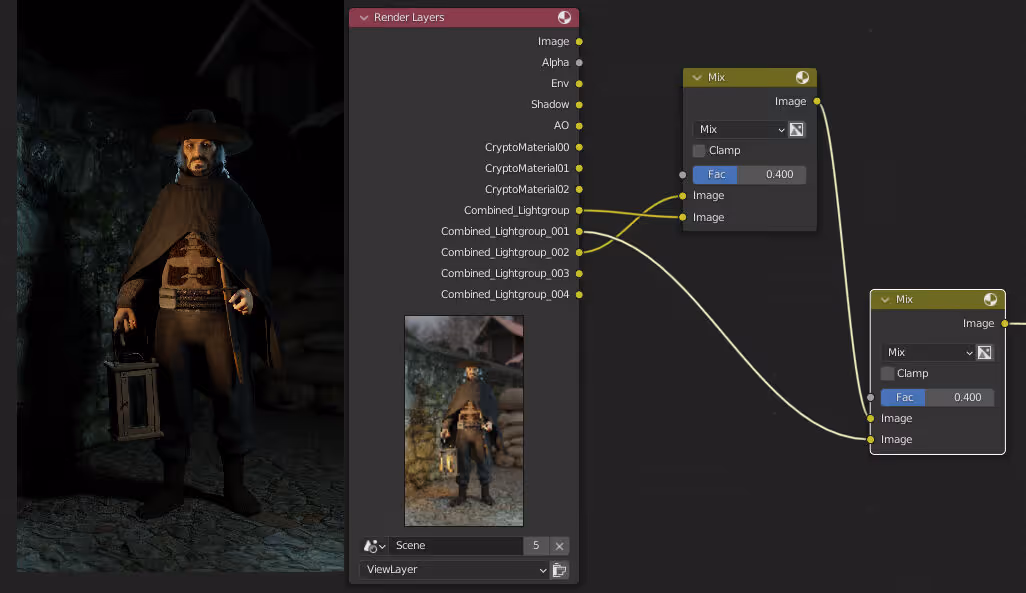Toggle Render Layers node preview icon
The width and height of the screenshot is (1026, 593).
tap(564, 18)
